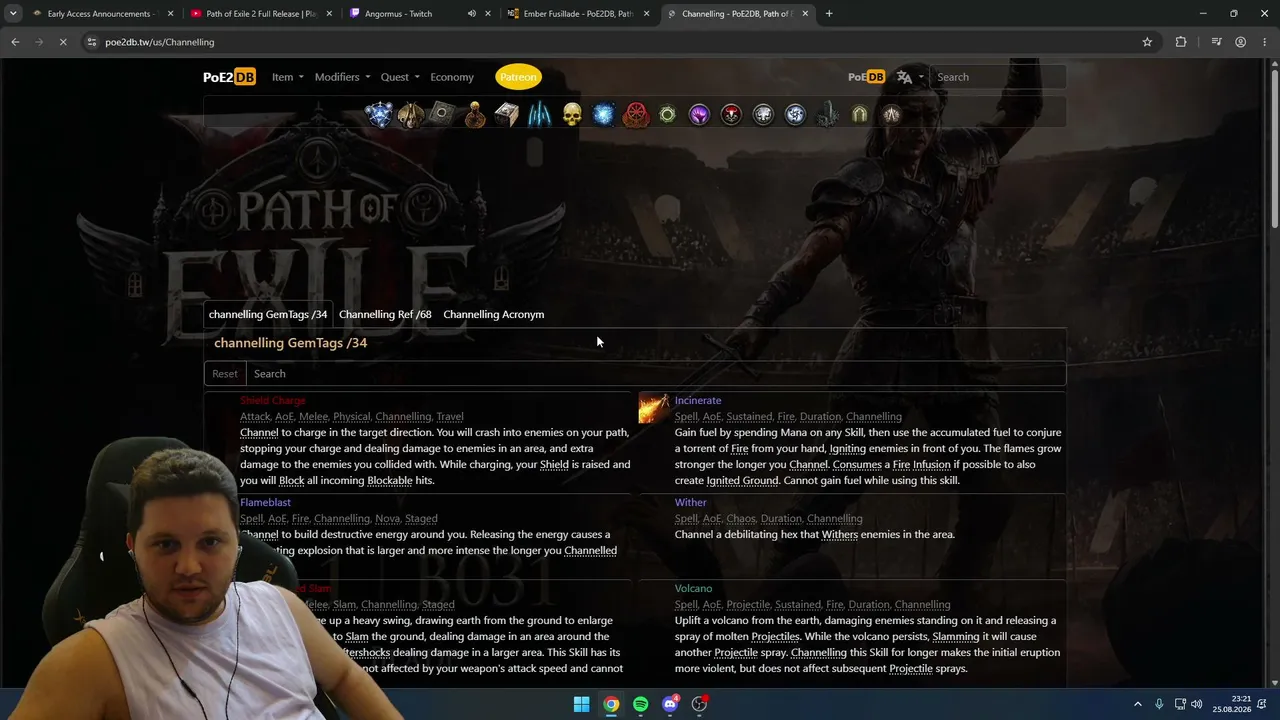Click the brown figurine icon in icon bar

coord(475,115)
